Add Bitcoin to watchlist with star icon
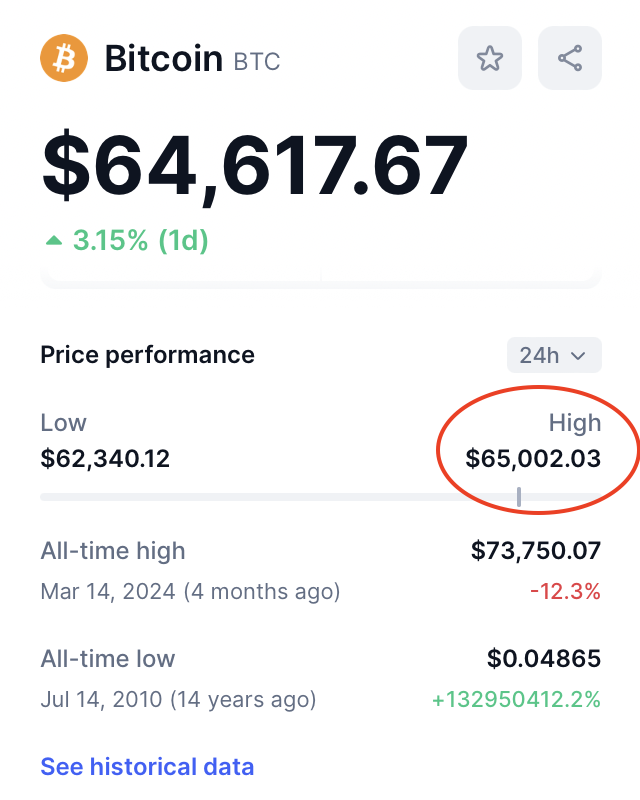 [489, 59]
